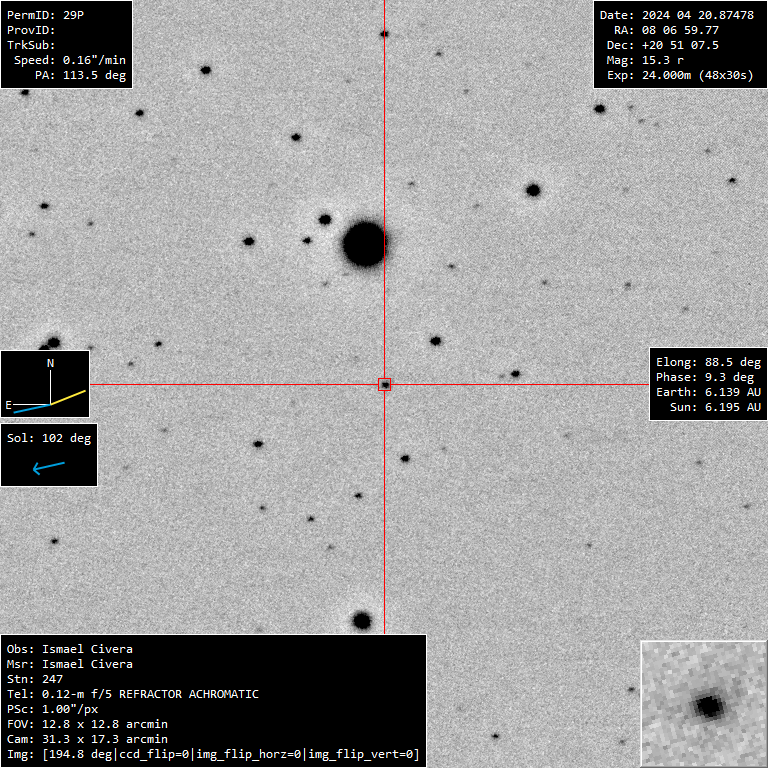Select the "Date: 2024 04 20.87478" line
This screenshot has width=768, height=768.
pyautogui.click(x=677, y=15)
